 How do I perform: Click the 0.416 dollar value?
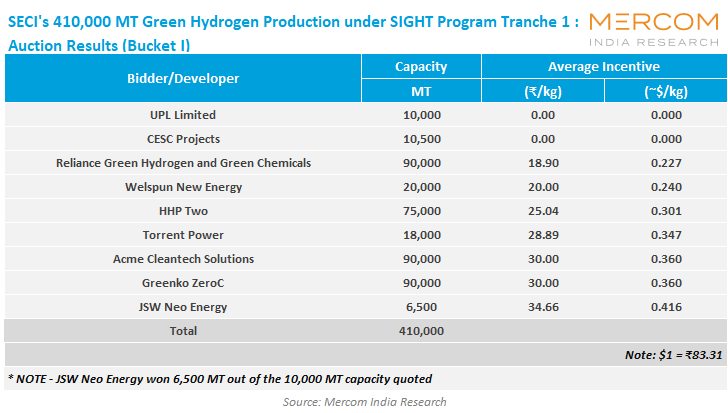[x=666, y=307]
